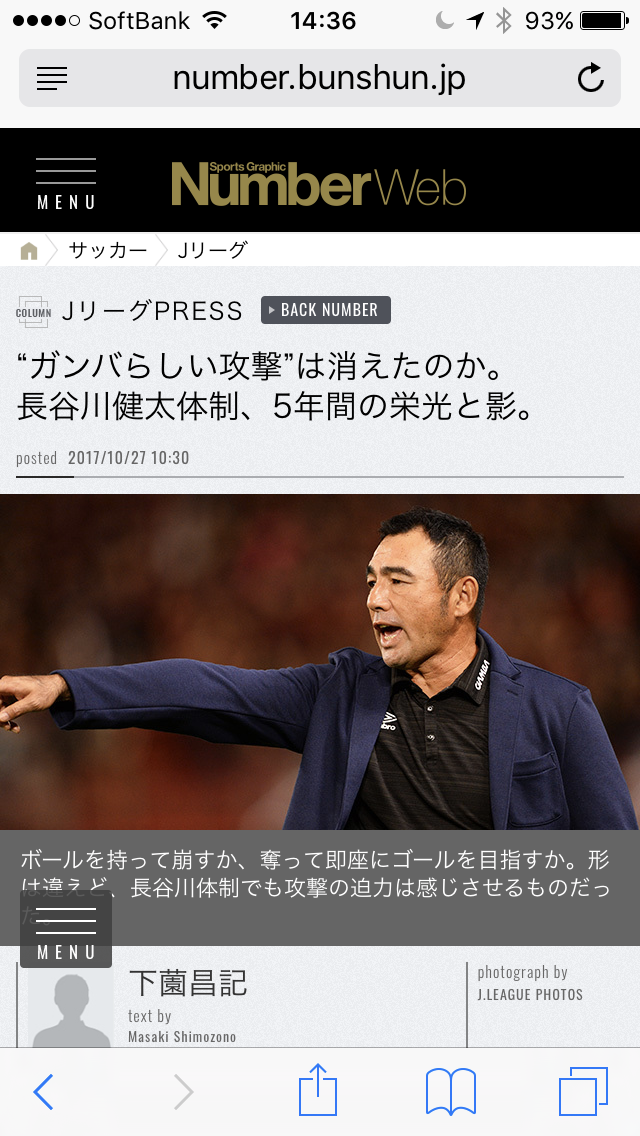Click the COLUMN icon

[33, 312]
